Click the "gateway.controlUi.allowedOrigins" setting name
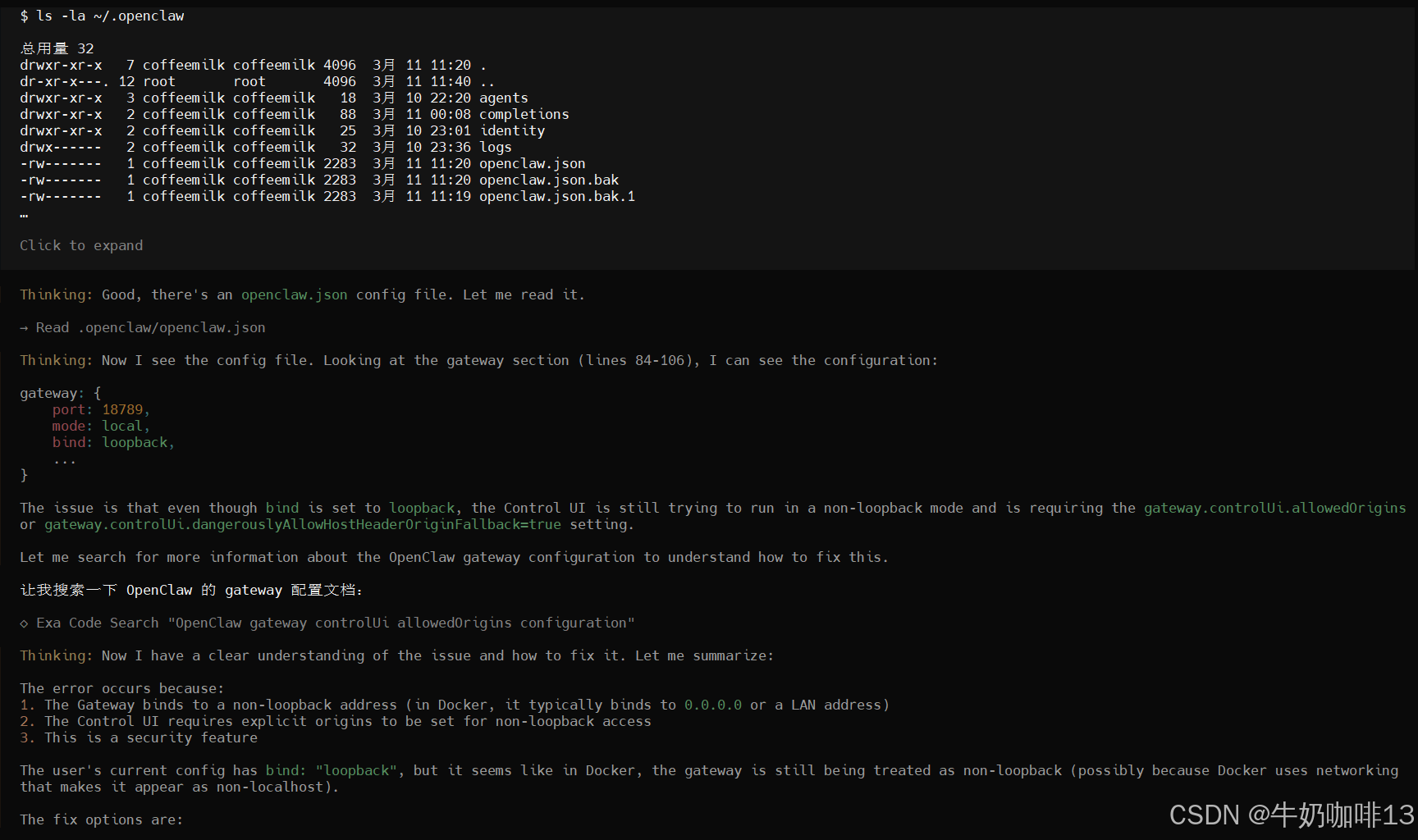 [x=1275, y=508]
